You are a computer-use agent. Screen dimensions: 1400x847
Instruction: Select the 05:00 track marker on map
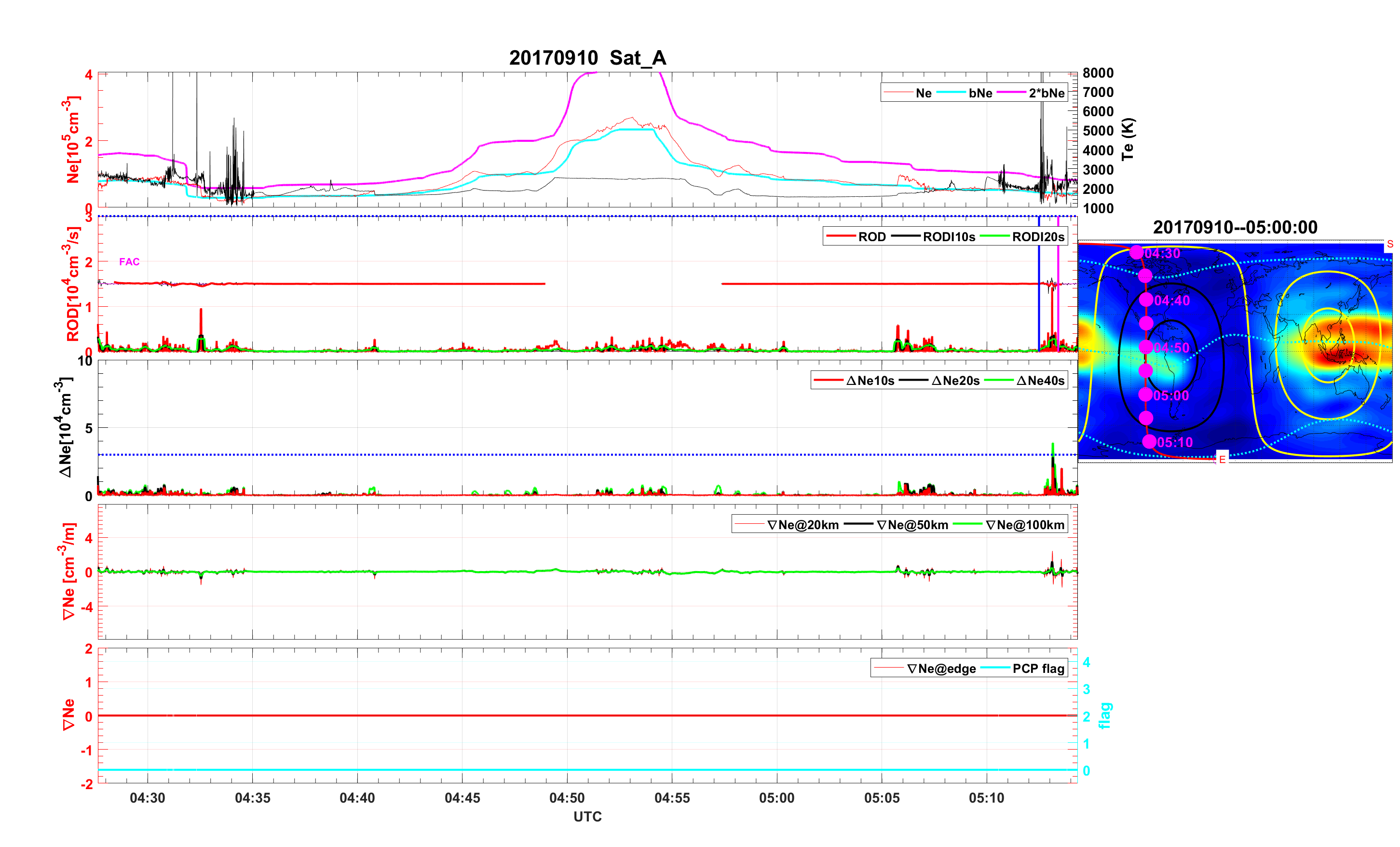pyautogui.click(x=1145, y=395)
